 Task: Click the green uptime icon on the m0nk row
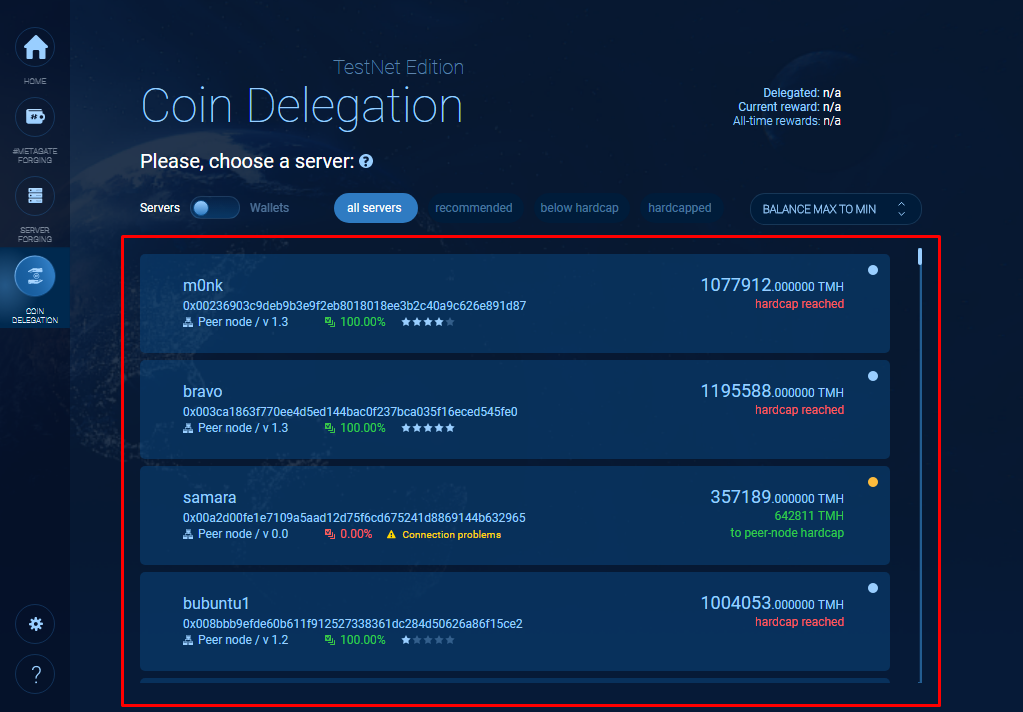tap(330, 322)
